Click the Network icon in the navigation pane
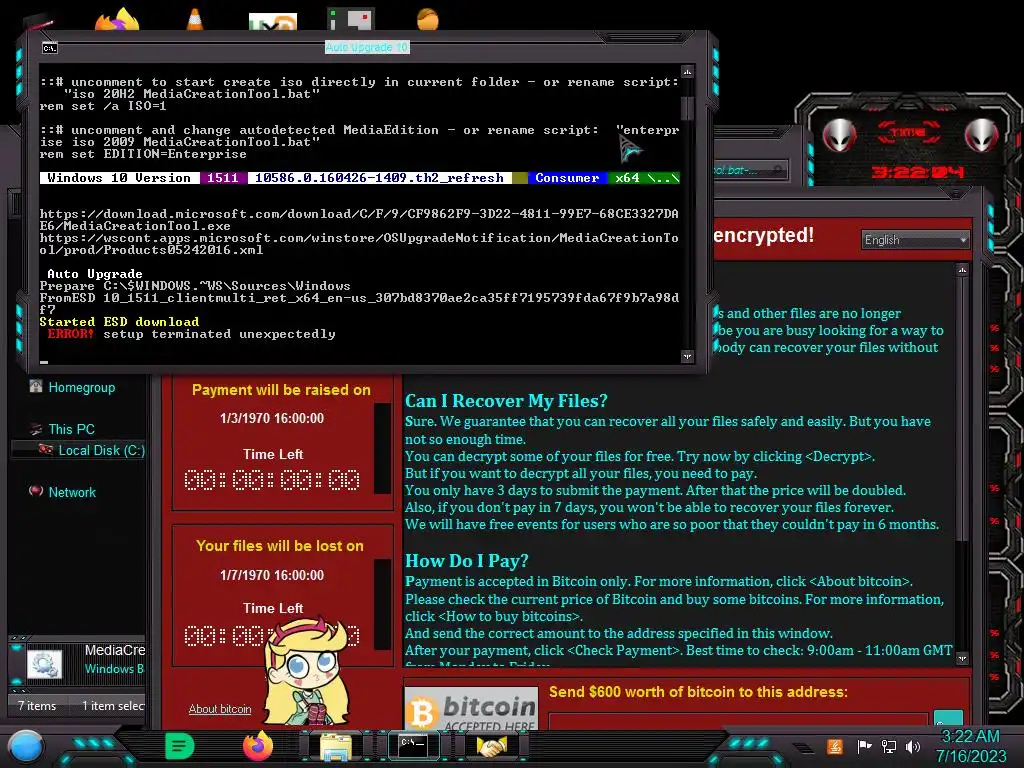Image resolution: width=1024 pixels, height=768 pixels. point(36,491)
